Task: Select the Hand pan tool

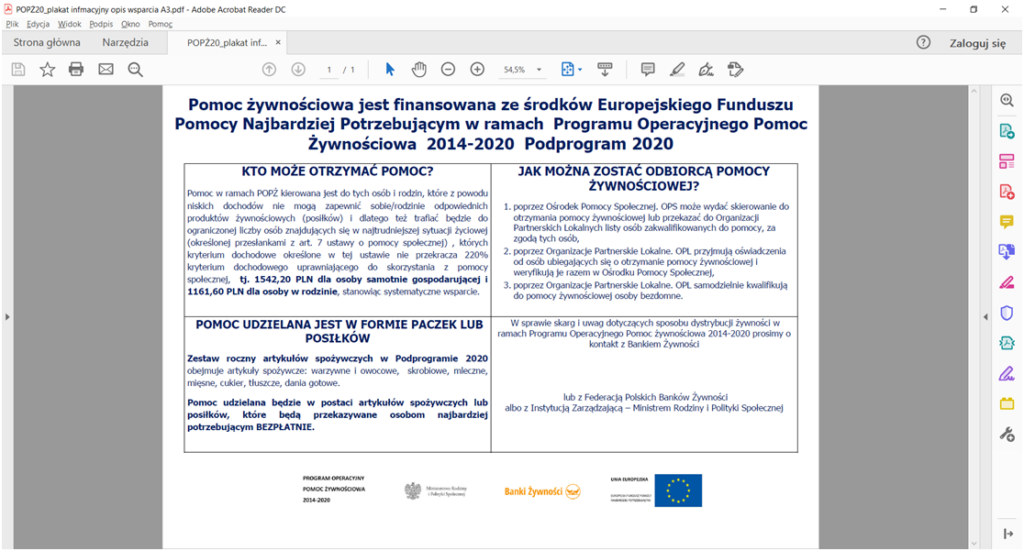Action: (x=420, y=69)
